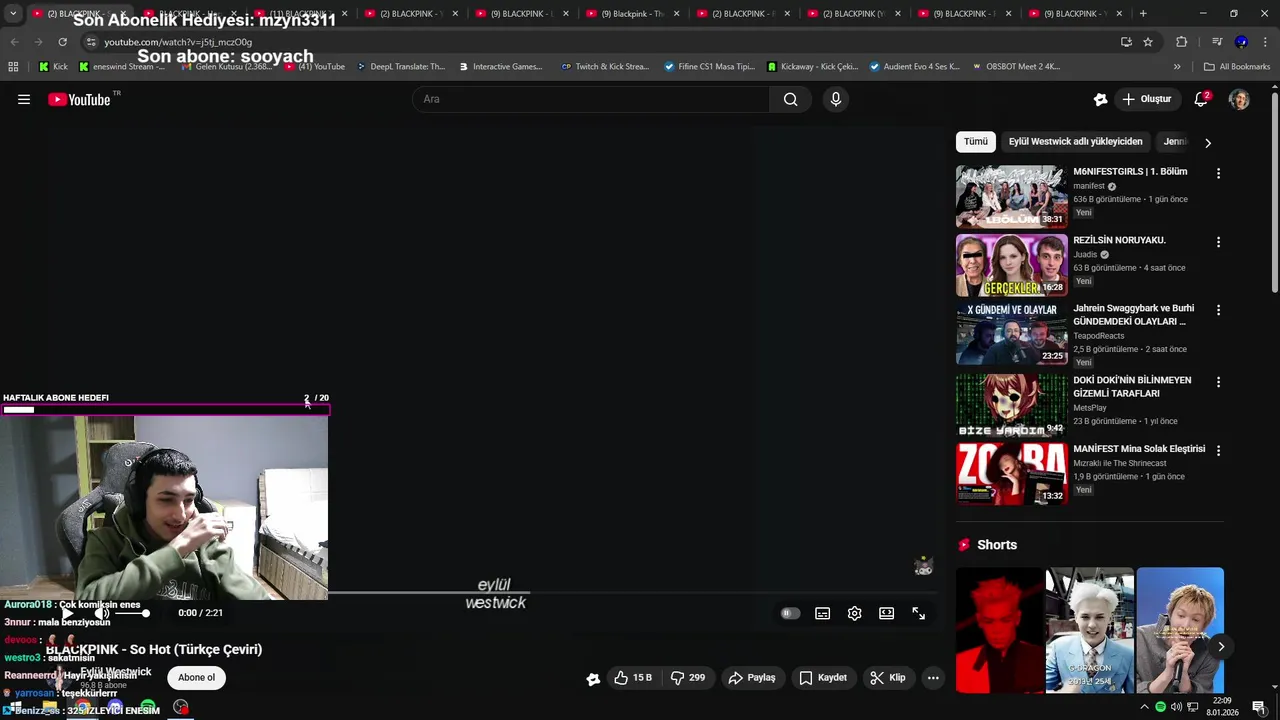This screenshot has height=720, width=1280.
Task: Switch to the (9) Blackpink - Th tab
Action: pyautogui.click(x=634, y=14)
